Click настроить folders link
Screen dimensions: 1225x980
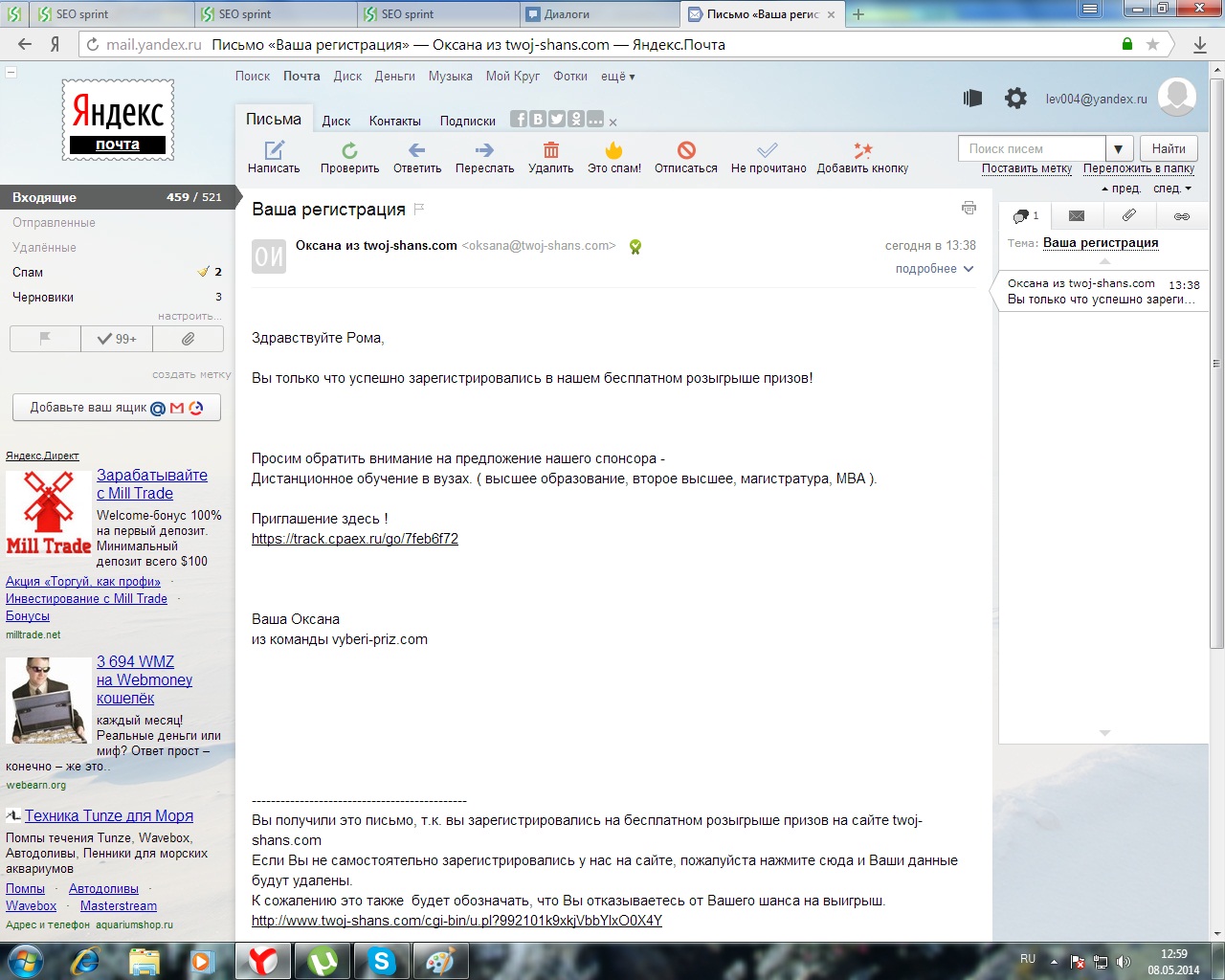[189, 316]
